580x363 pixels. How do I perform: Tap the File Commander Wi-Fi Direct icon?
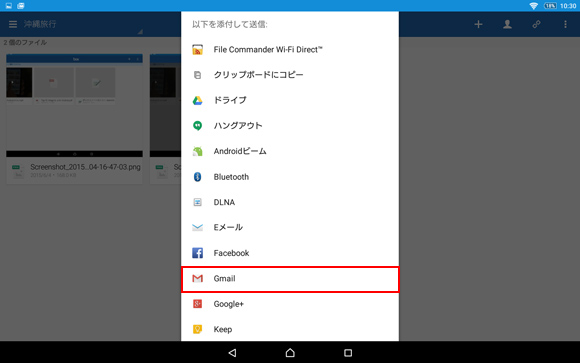click(x=198, y=50)
